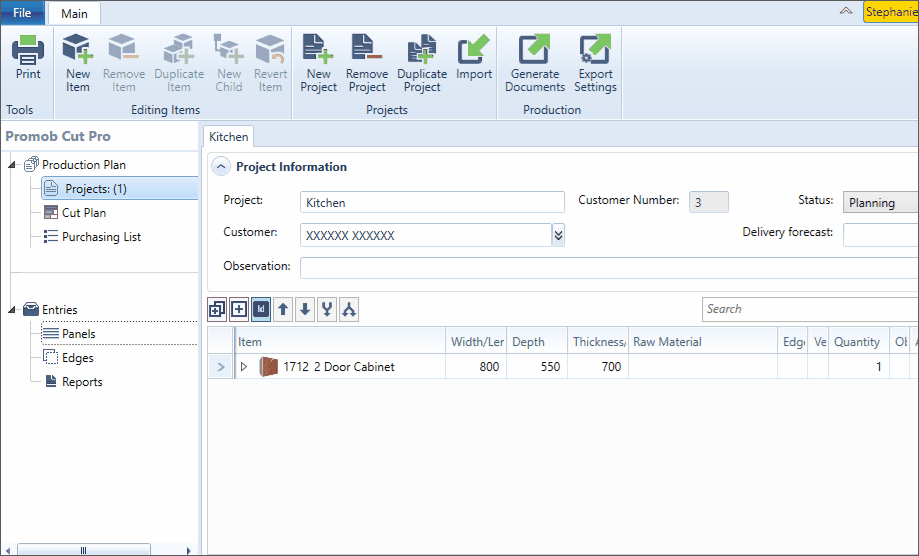919x556 pixels.
Task: Click the quantity cell showing 1
Action: [x=859, y=367]
